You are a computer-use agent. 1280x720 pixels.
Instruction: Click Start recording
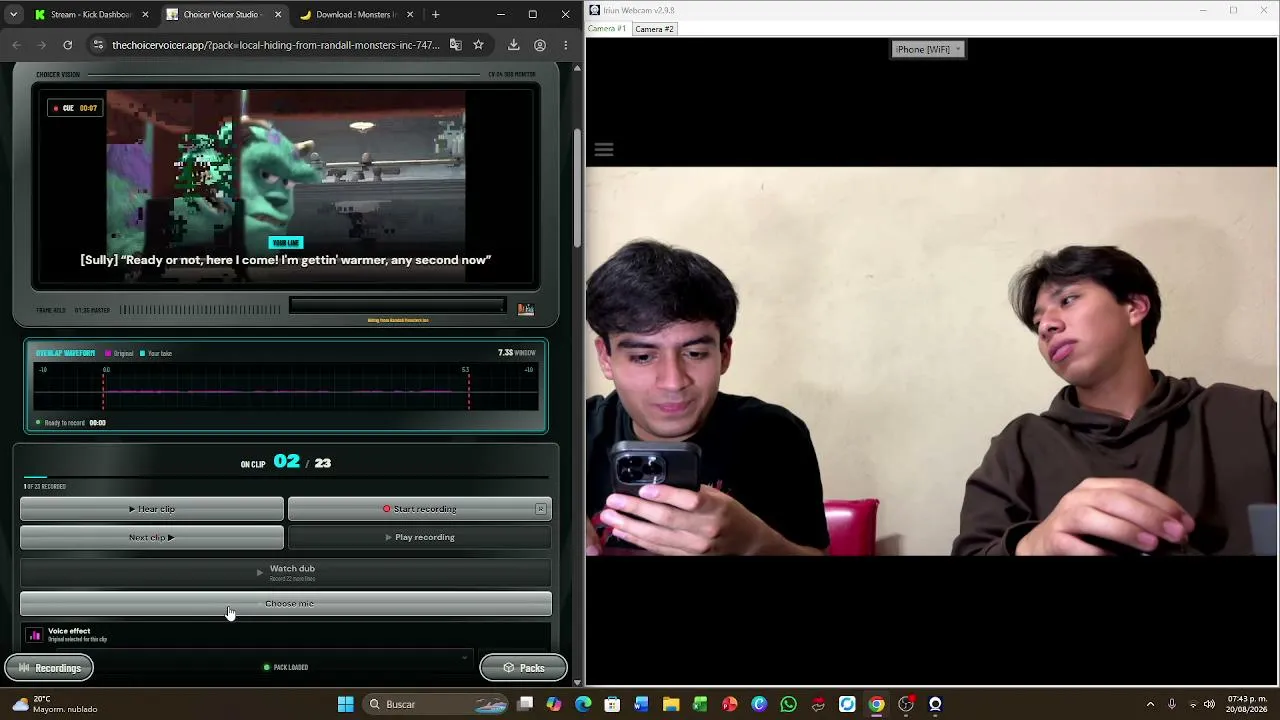click(420, 509)
